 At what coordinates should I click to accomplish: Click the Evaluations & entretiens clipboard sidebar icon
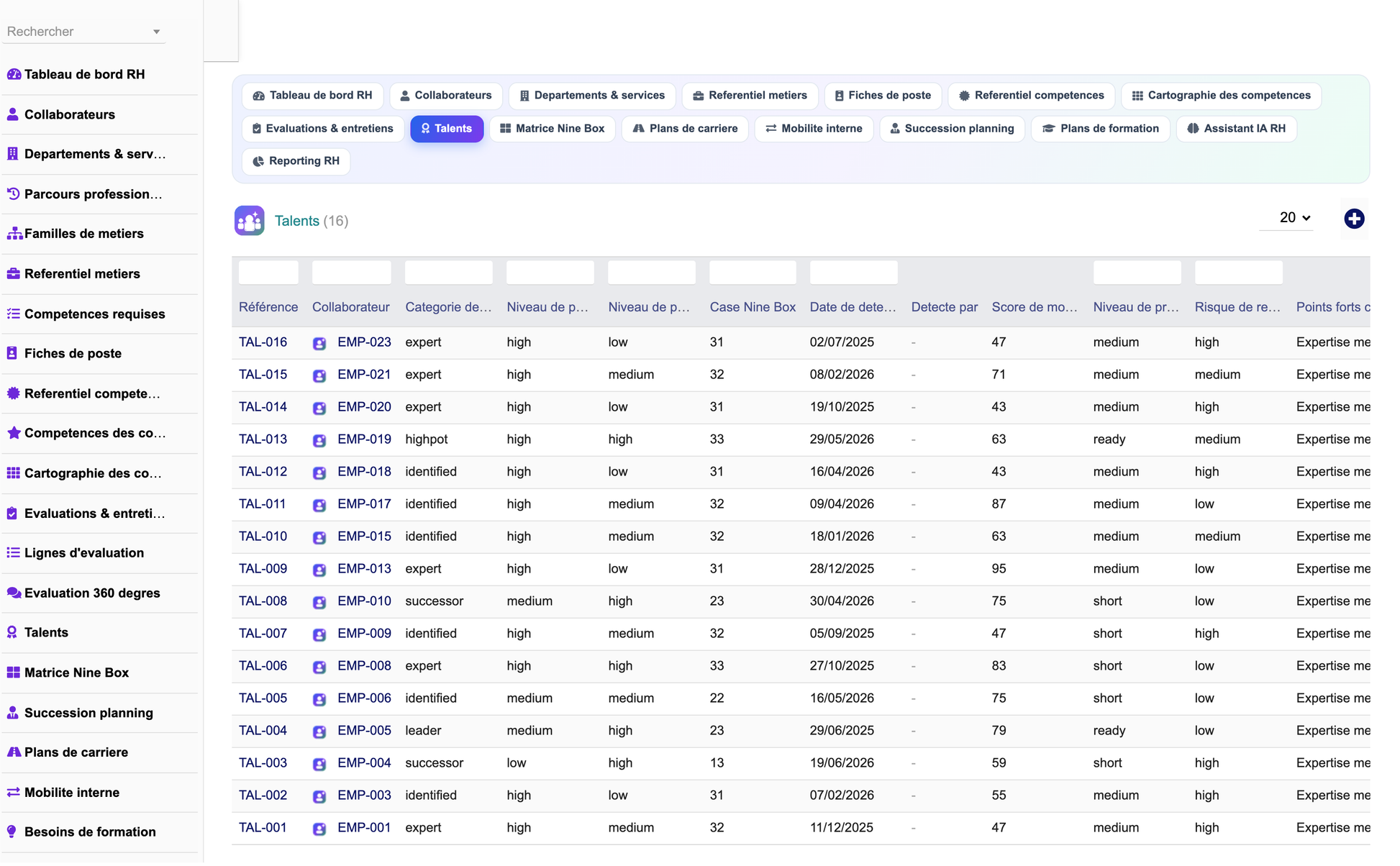click(x=12, y=514)
